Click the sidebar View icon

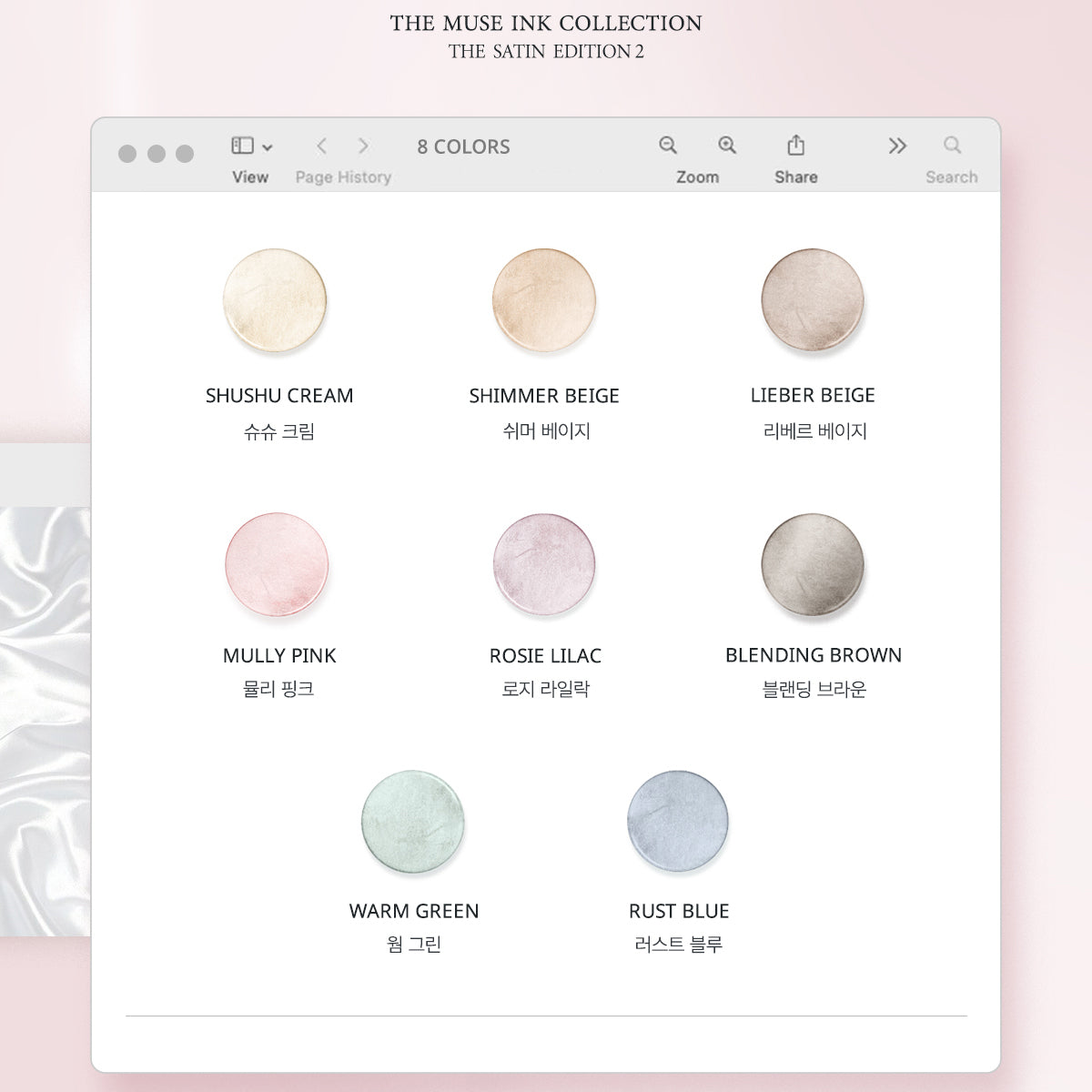[242, 146]
